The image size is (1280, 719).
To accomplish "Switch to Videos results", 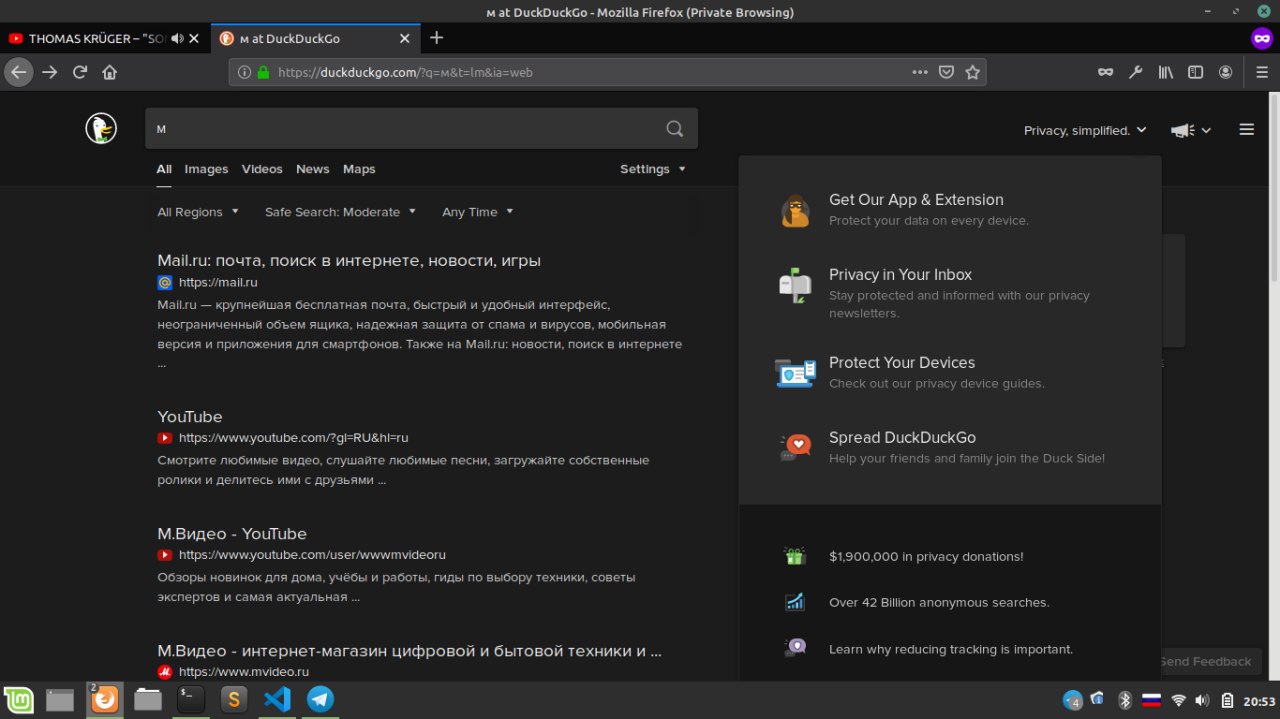I will (262, 169).
